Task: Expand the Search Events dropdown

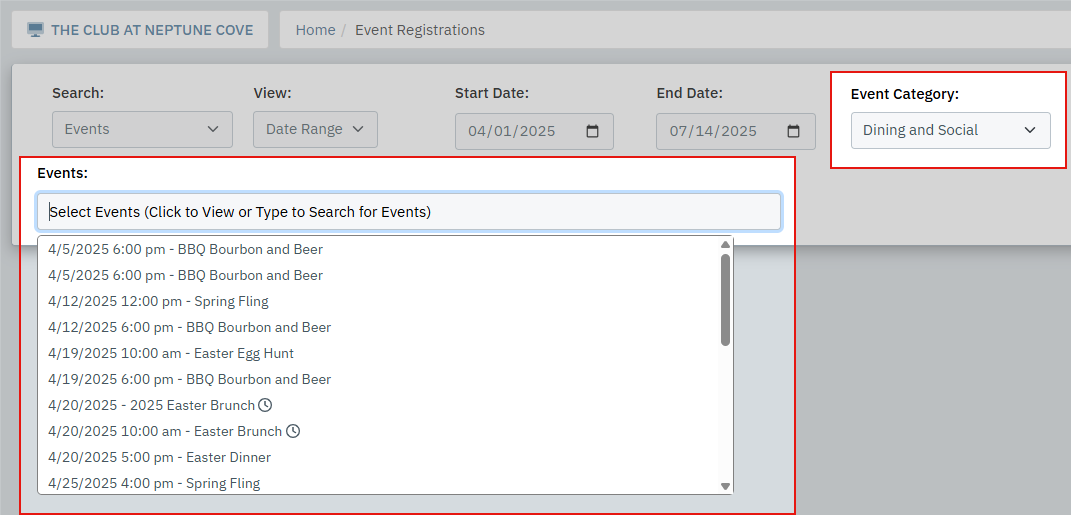Action: click(142, 129)
